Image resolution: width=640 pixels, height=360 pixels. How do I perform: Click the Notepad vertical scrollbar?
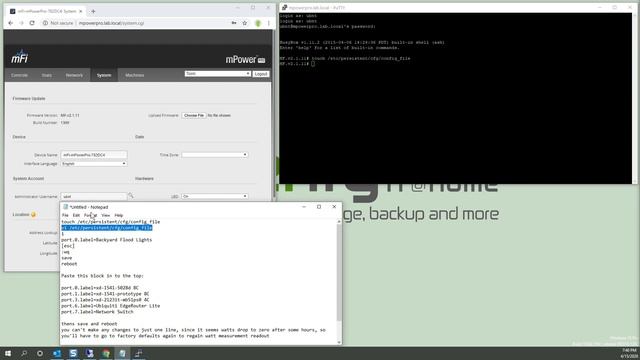[x=339, y=282]
